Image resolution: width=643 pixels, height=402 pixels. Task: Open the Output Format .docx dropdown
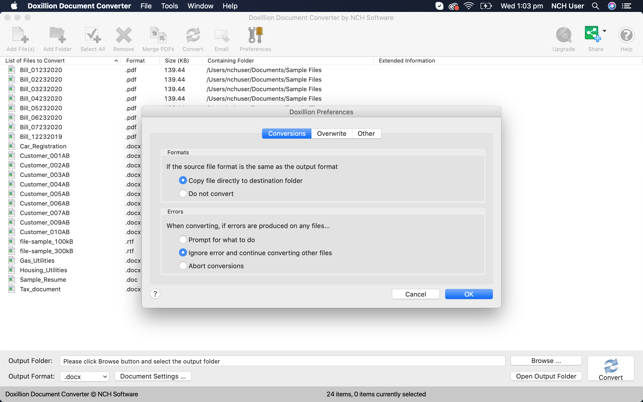[x=85, y=376]
